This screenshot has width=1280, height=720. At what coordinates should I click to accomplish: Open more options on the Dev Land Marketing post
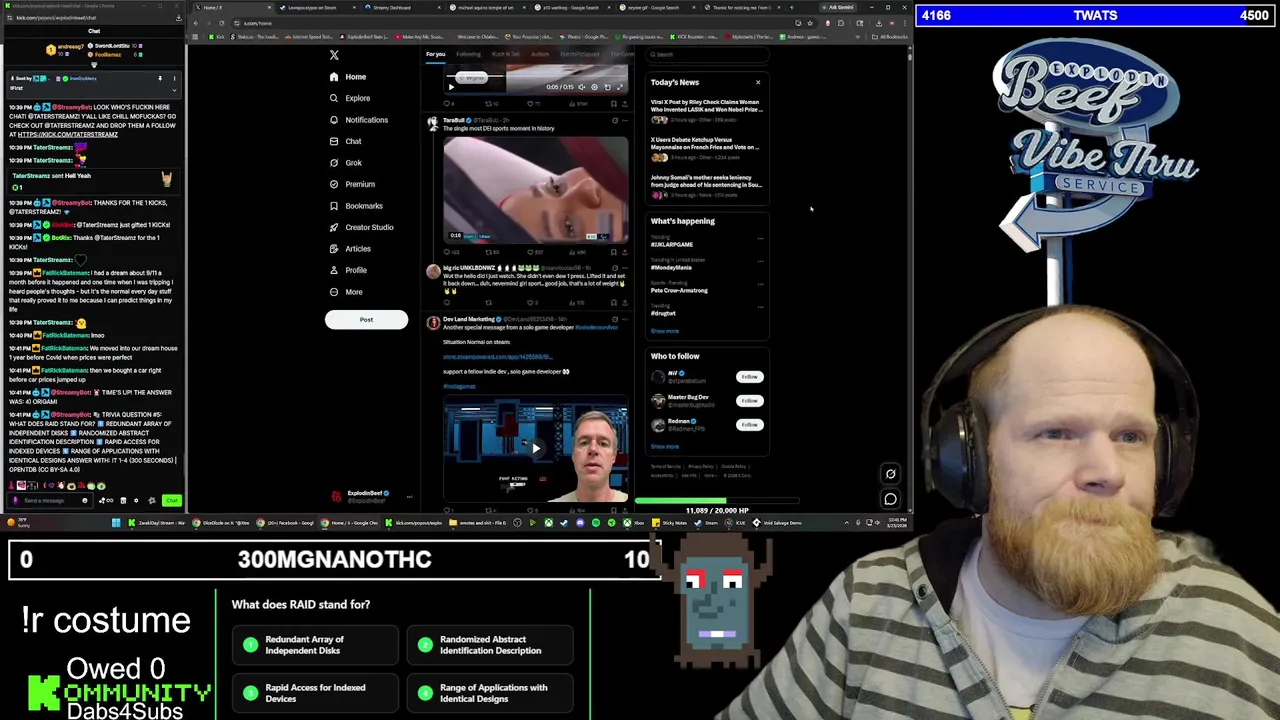point(625,319)
